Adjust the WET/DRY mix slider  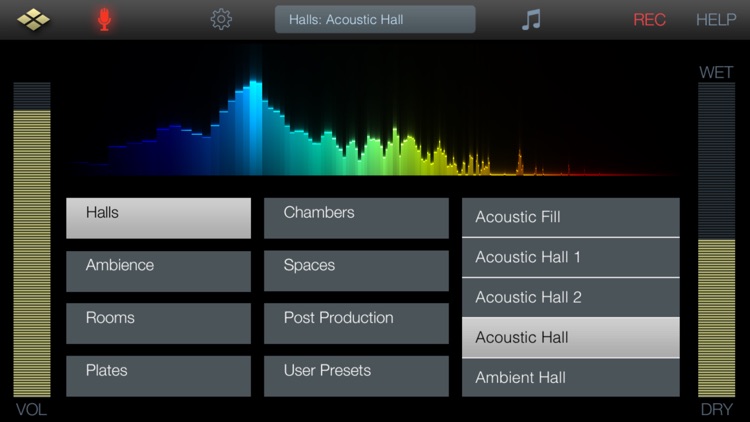717,239
